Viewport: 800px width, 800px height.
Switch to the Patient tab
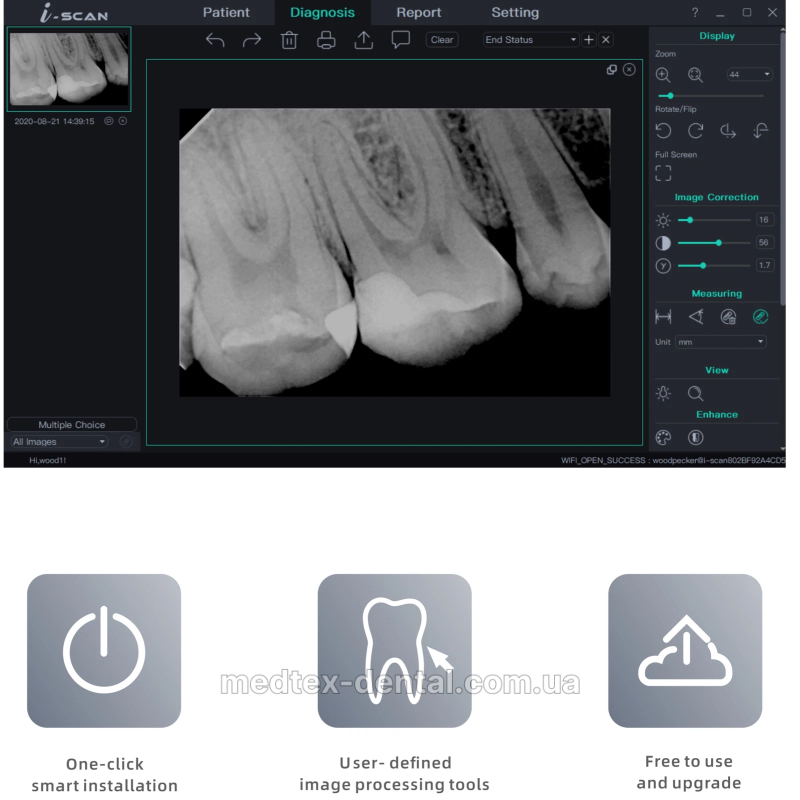226,12
